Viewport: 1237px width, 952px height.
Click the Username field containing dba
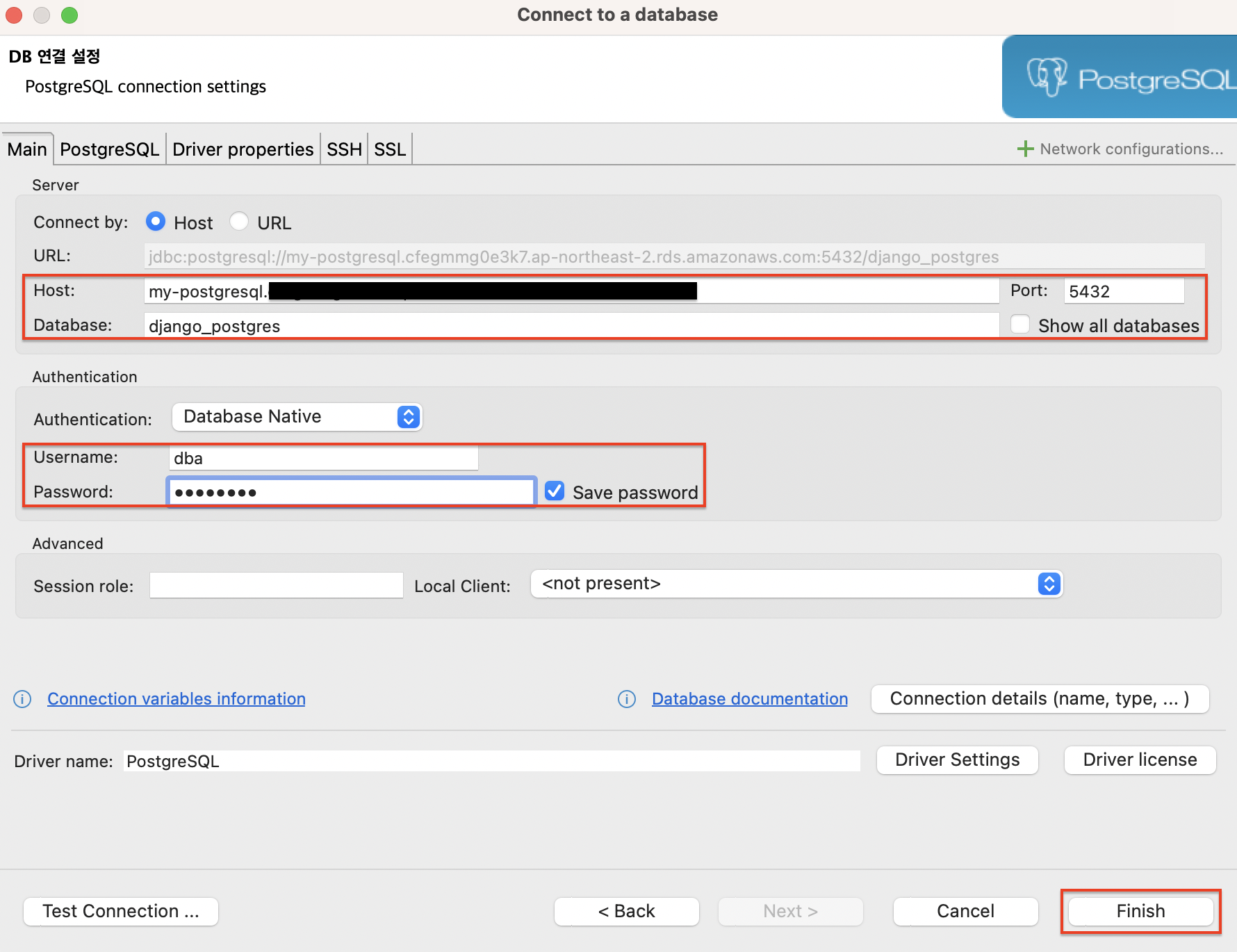pyautogui.click(x=324, y=458)
